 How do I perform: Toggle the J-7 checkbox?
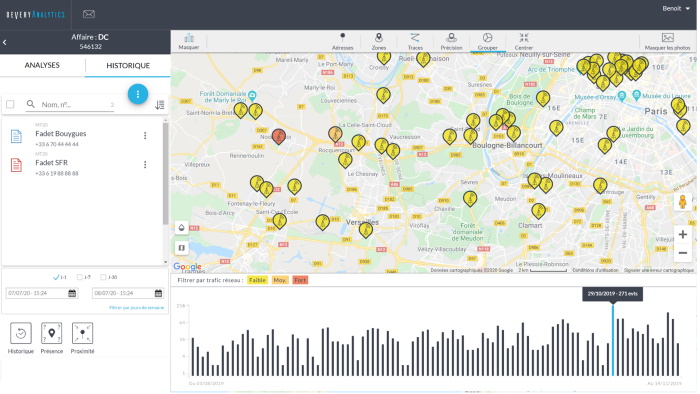pos(79,277)
